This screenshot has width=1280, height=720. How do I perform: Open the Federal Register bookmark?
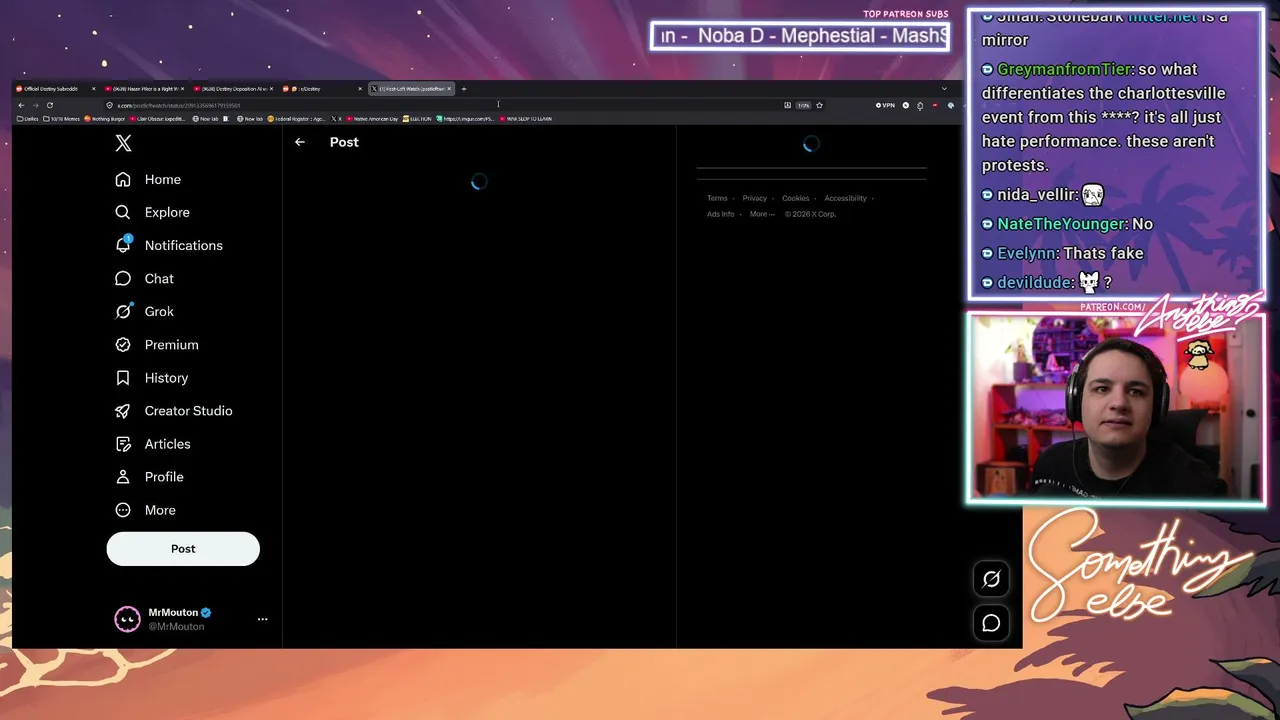tap(296, 119)
